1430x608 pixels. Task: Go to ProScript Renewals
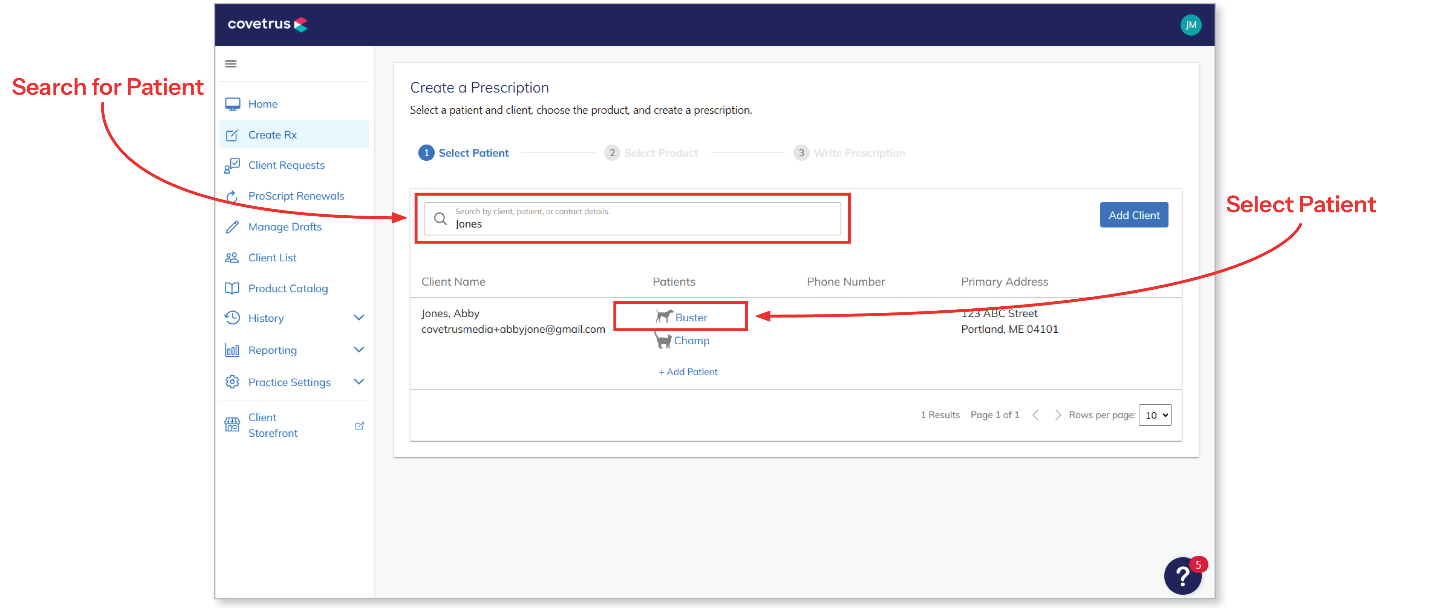pyautogui.click(x=296, y=196)
